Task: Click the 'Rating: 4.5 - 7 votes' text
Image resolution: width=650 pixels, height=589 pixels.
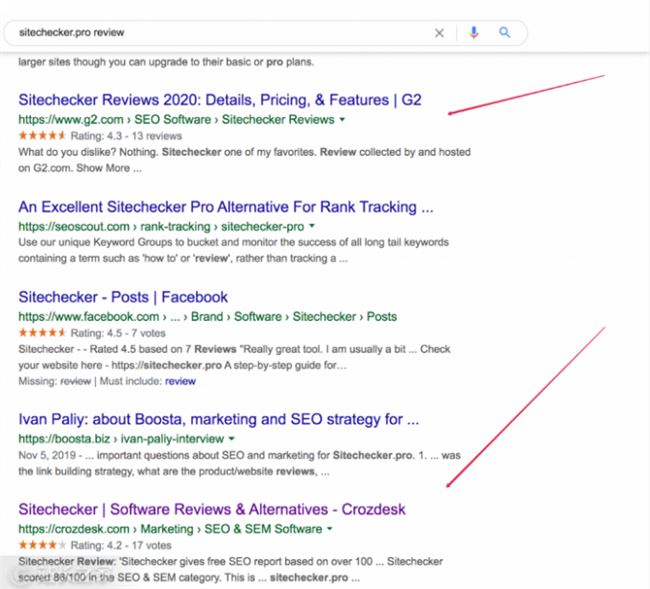Action: (x=118, y=333)
